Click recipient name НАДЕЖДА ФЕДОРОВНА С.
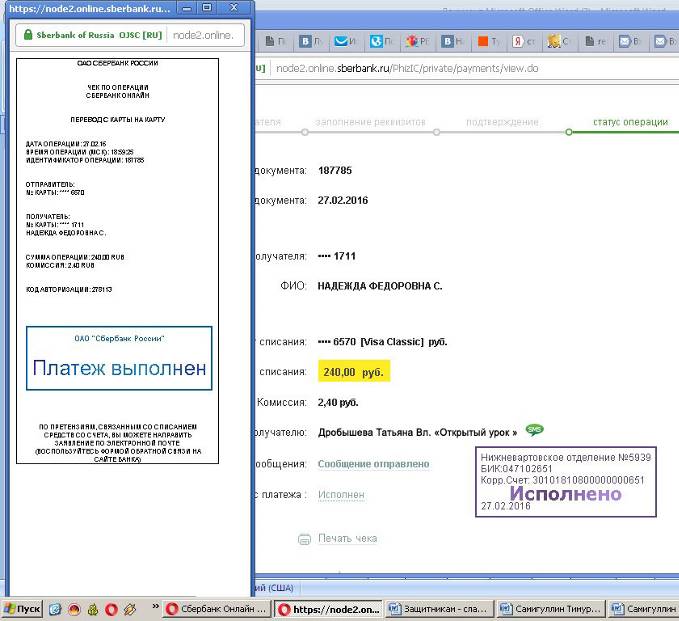 pyautogui.click(x=380, y=286)
